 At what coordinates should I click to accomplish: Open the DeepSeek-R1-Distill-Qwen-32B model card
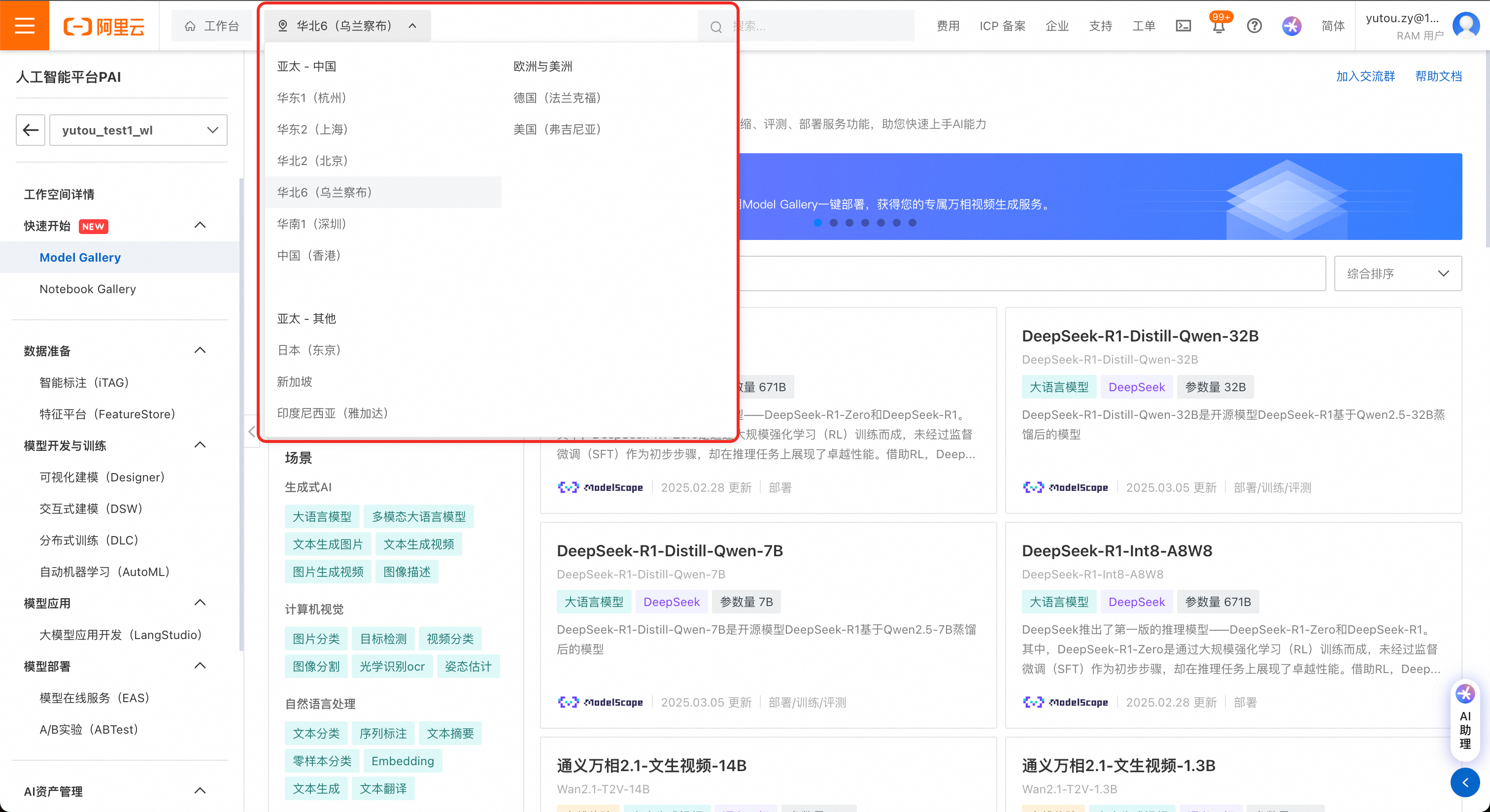pyautogui.click(x=1140, y=336)
